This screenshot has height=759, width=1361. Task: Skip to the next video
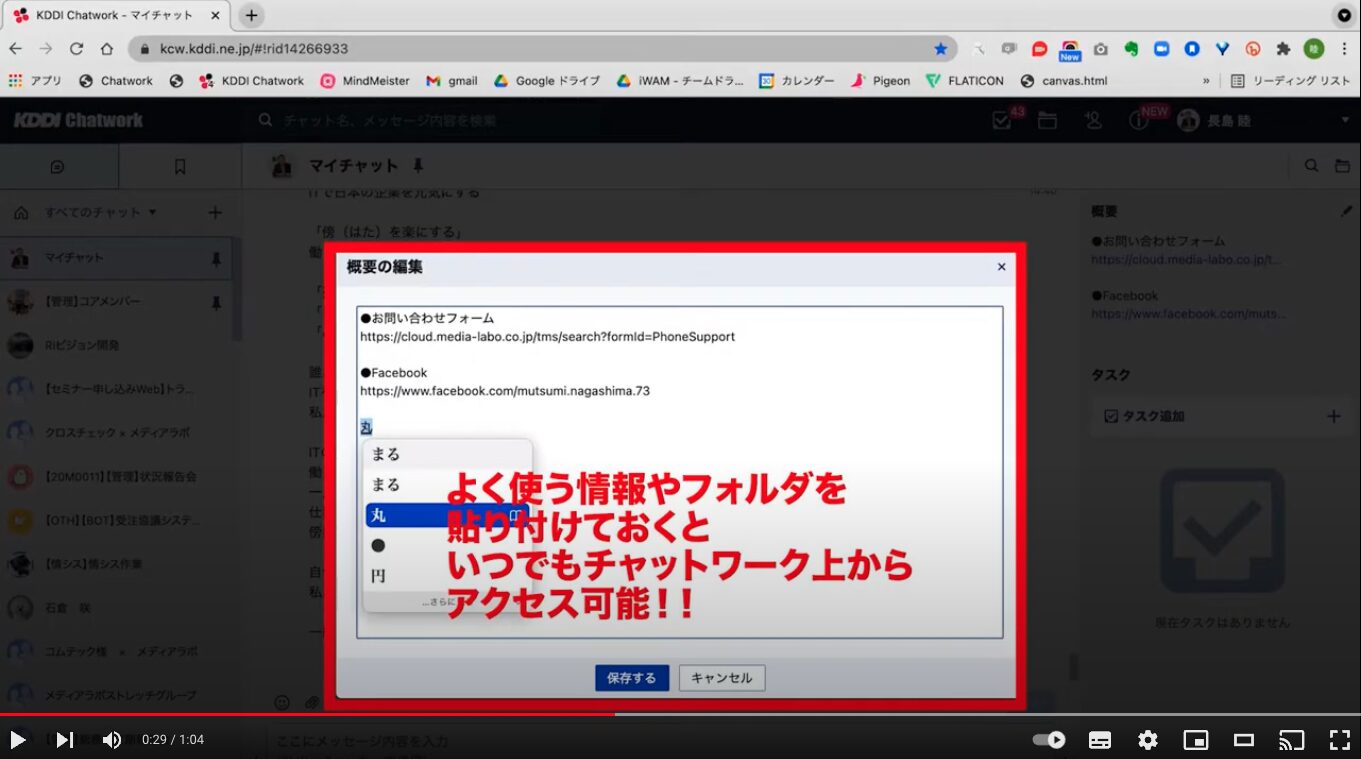point(64,740)
